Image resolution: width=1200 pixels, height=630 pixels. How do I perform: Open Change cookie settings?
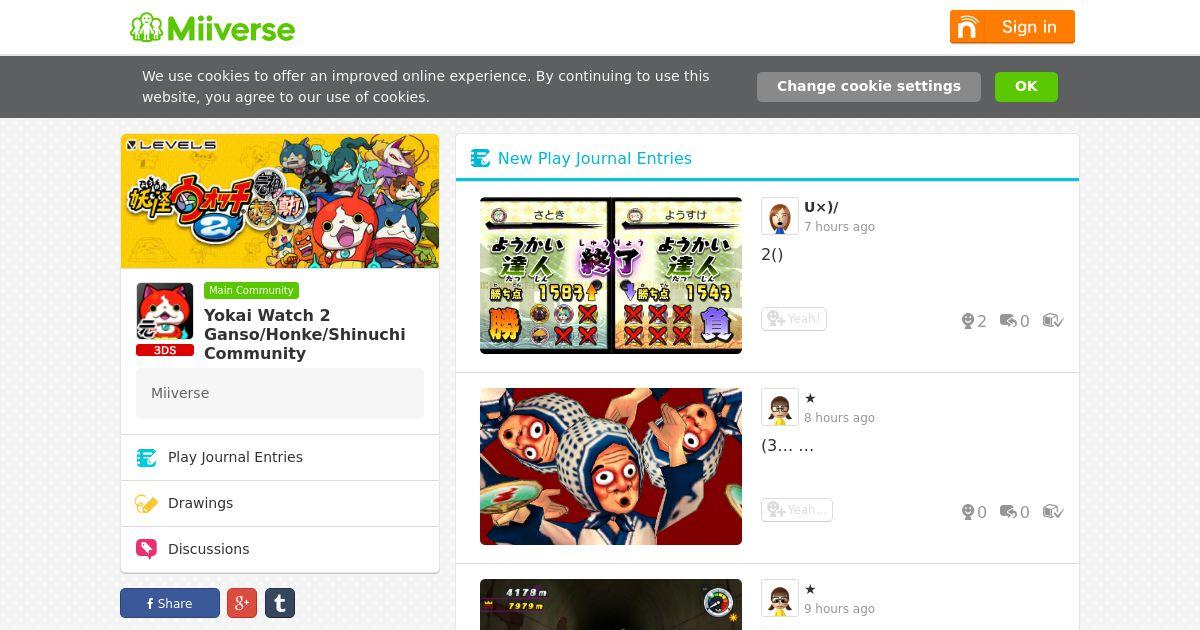point(869,86)
